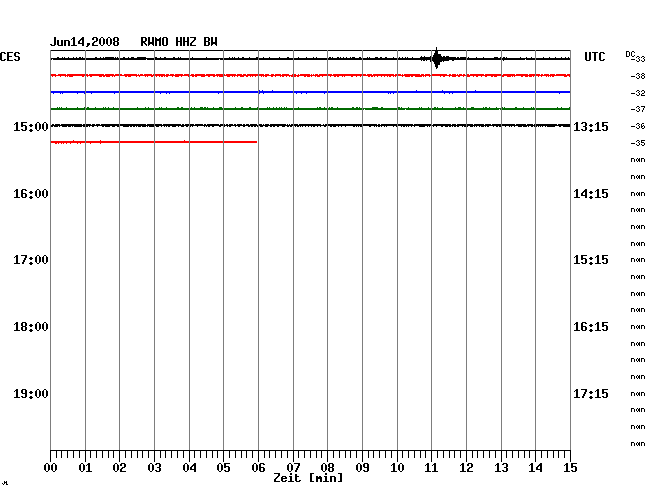This screenshot has width=650, height=494.
Task: Click the 14 minute axis tick label
Action: (x=535, y=467)
